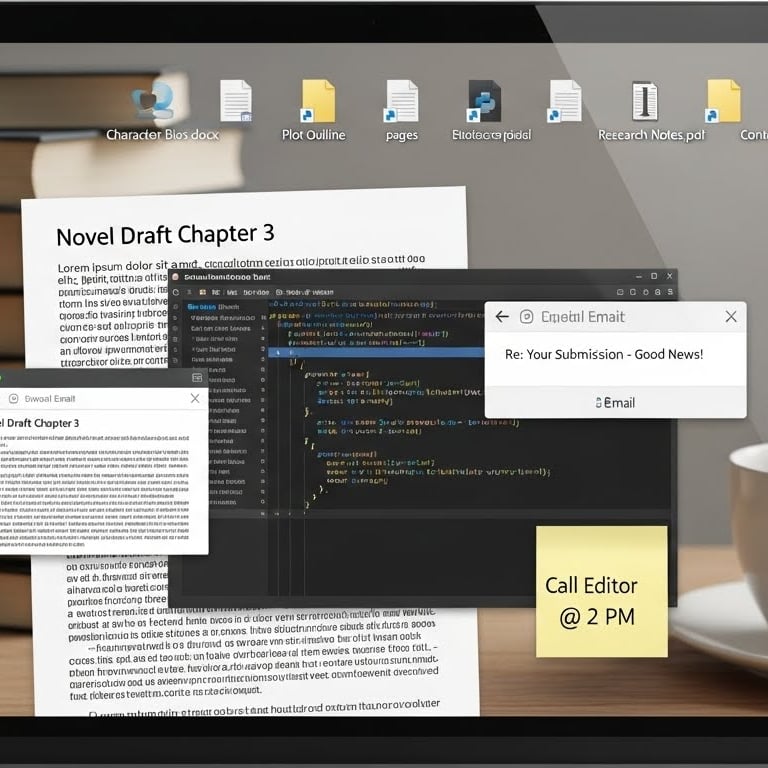Viewport: 768px width, 768px height.
Task: Click the topmost activity bar icon in code editor
Action: (x=176, y=307)
